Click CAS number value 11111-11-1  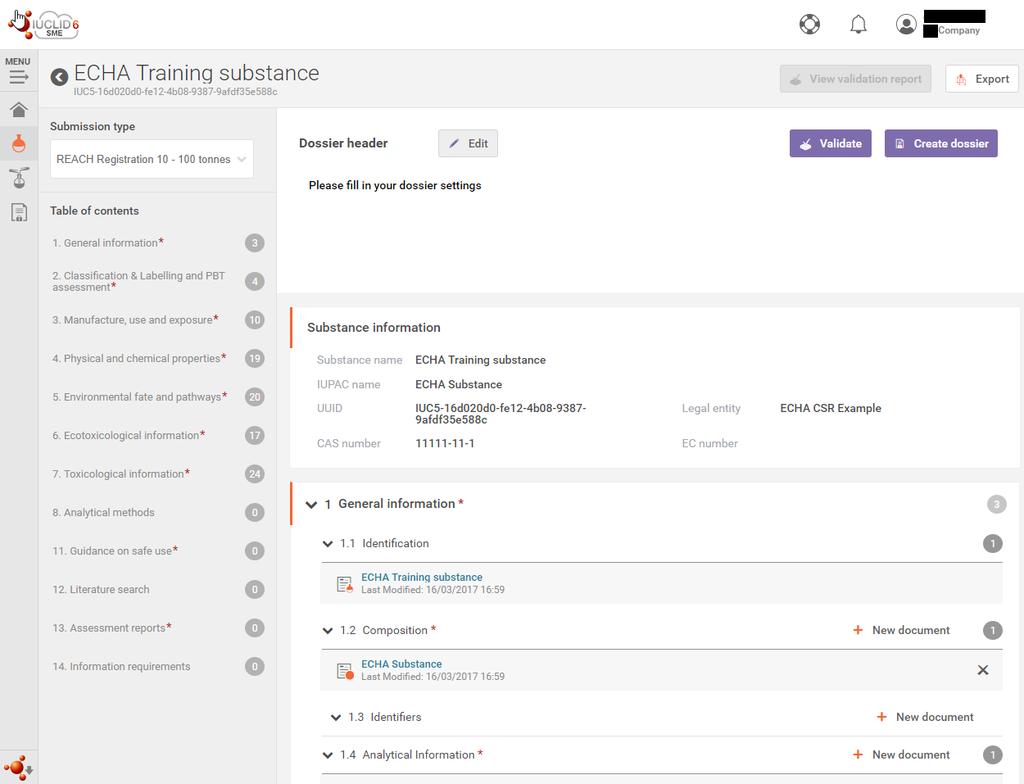coord(445,443)
